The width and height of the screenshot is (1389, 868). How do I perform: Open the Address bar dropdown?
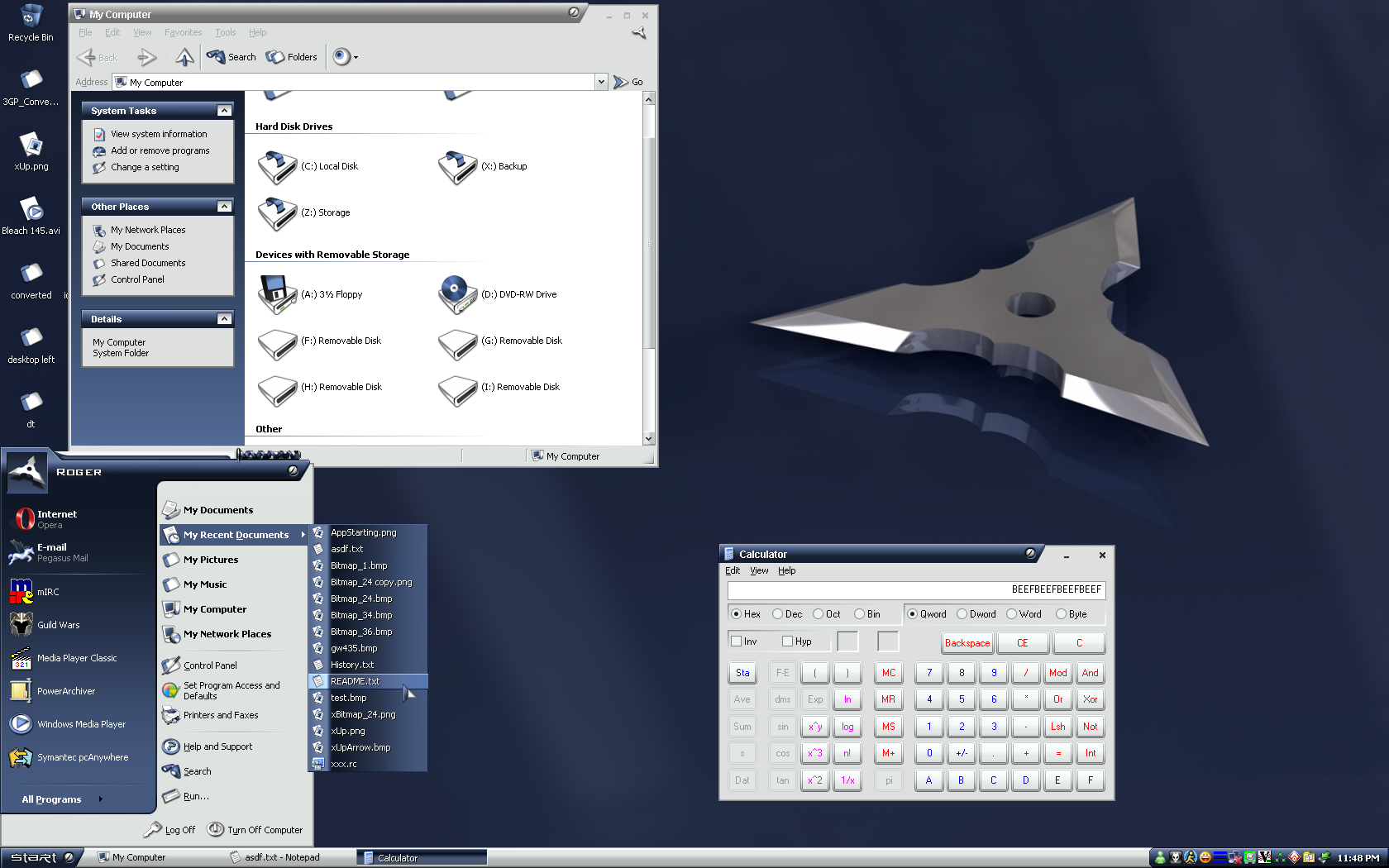601,82
